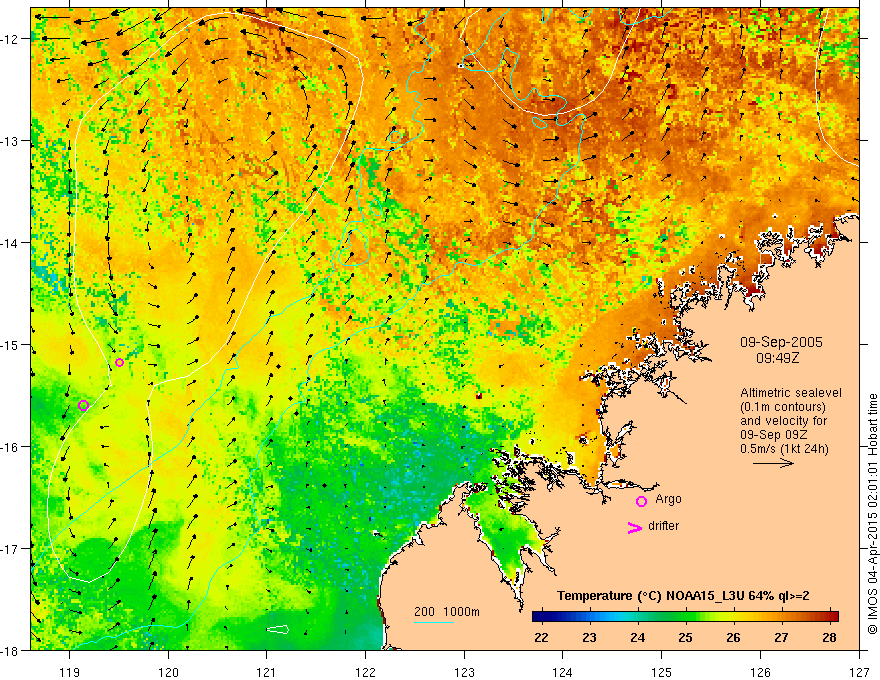The height and width of the screenshot is (680, 880).
Task: Click the longitude axis label 124
Action: point(563,672)
